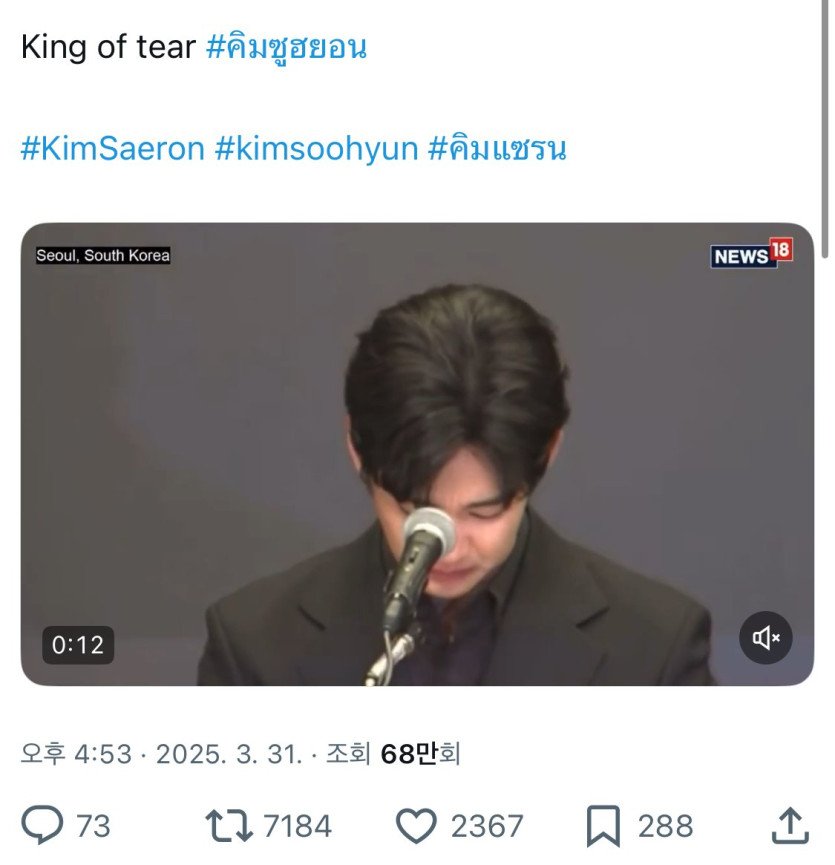Open the share icon menu
Viewport: 835px width, 865px height.
pyautogui.click(x=790, y=826)
